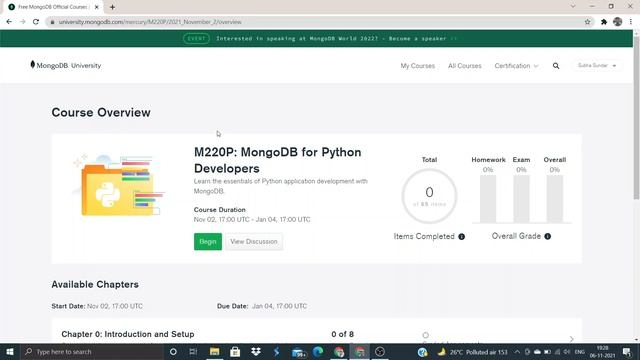Image resolution: width=640 pixels, height=360 pixels.
Task: Open the Windows Start menu
Action: tap(10, 351)
